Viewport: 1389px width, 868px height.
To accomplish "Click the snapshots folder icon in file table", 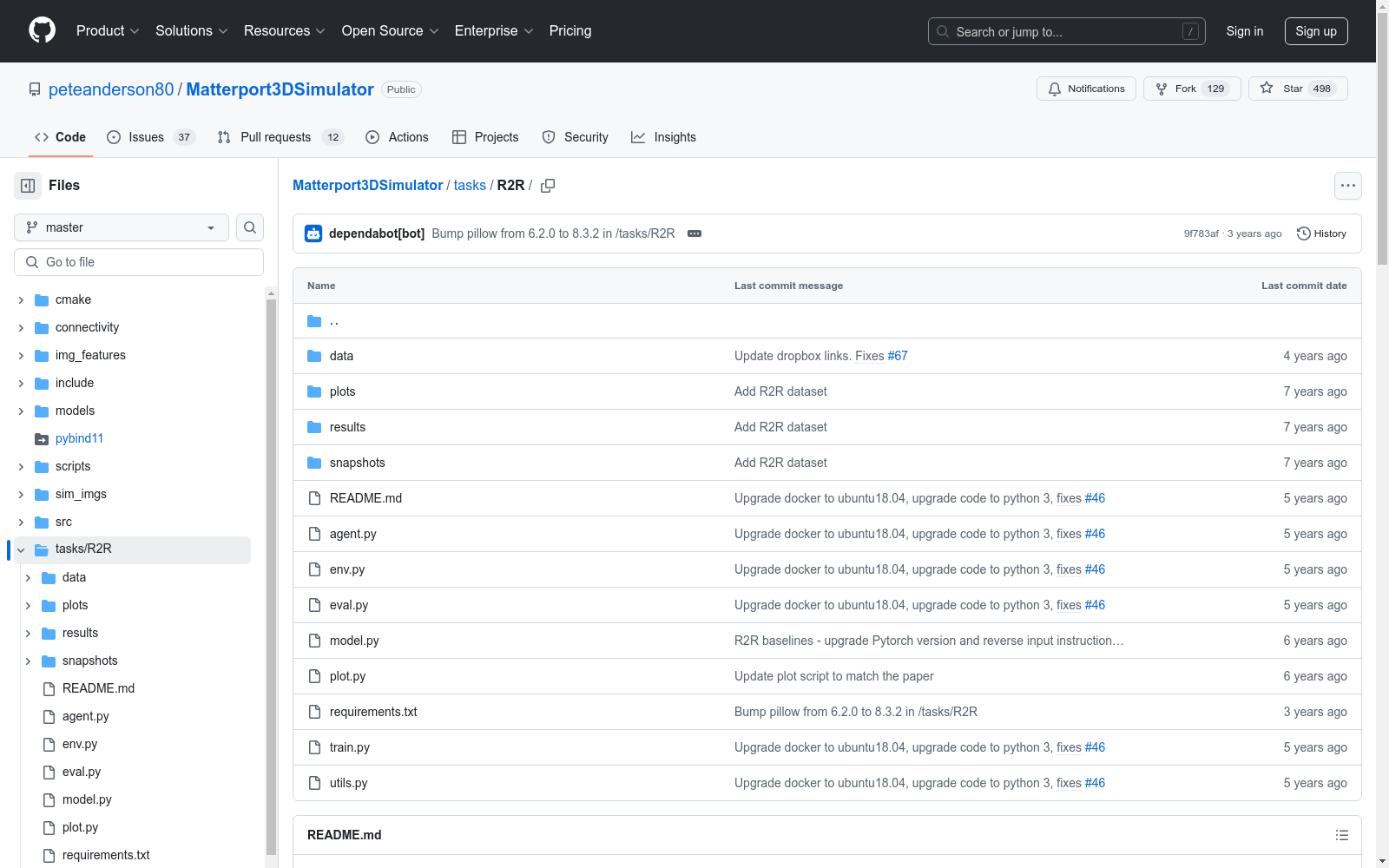I will [314, 463].
